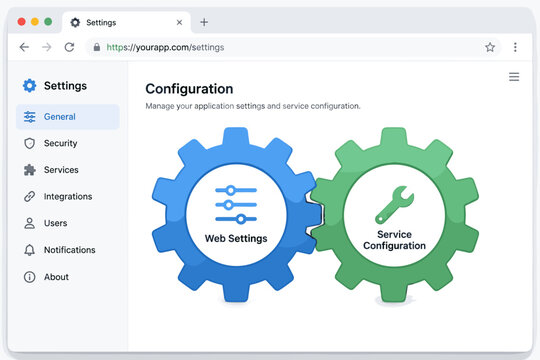Viewport: 540px width, 360px height.
Task: Reload the page with the refresh icon
Action: pos(69,47)
